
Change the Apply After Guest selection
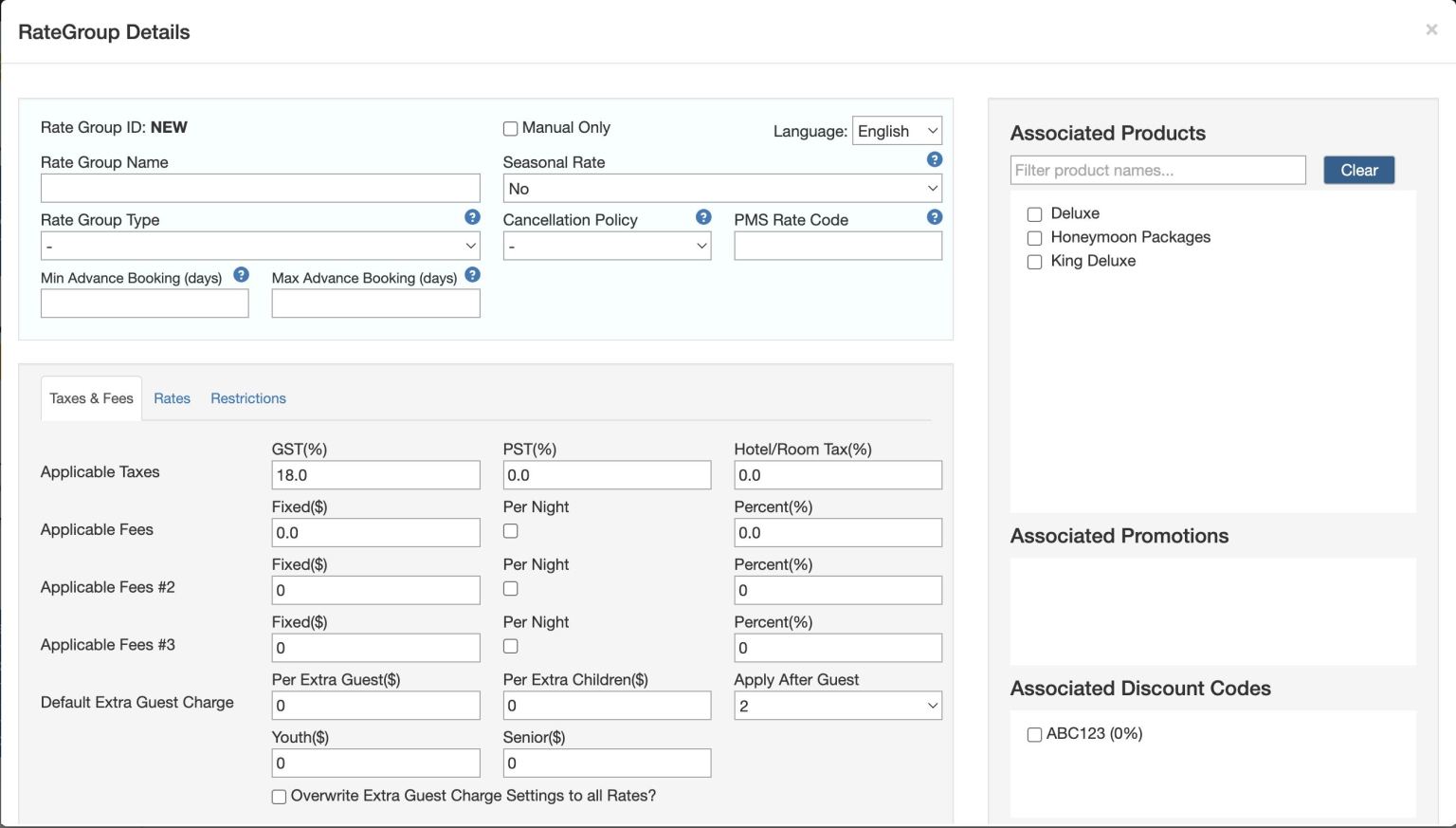click(x=837, y=706)
